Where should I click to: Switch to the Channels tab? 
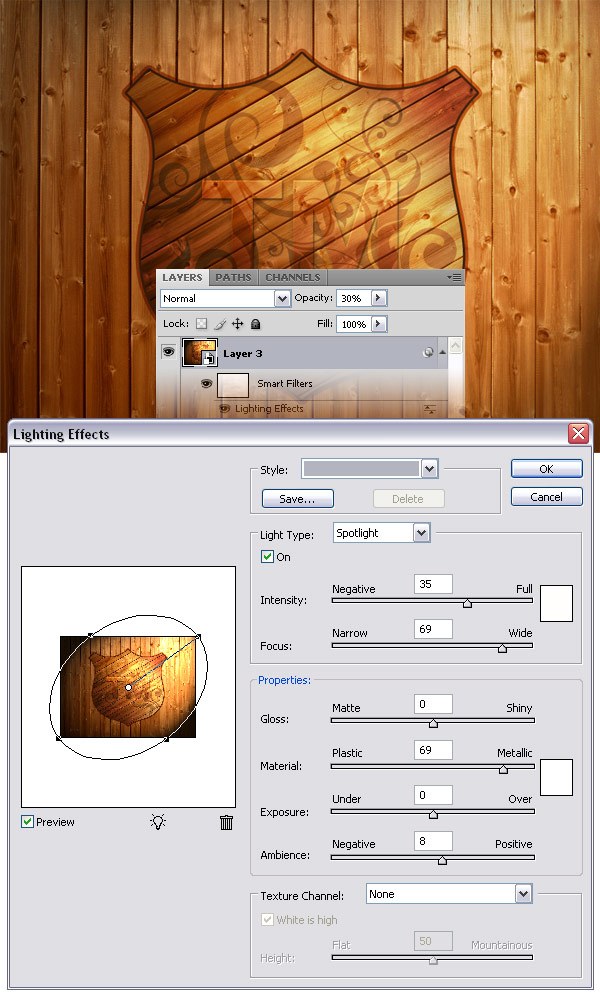293,277
